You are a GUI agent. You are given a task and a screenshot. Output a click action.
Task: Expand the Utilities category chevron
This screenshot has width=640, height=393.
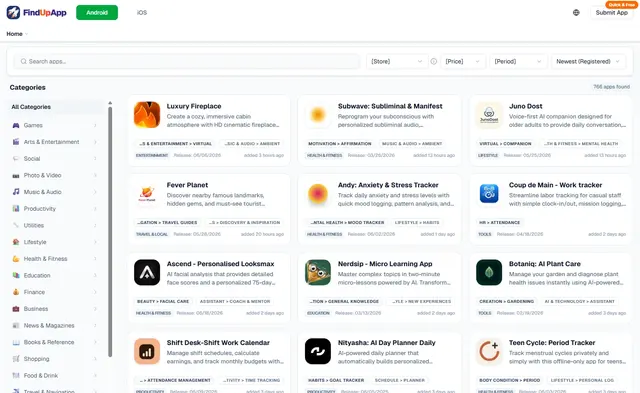95,225
